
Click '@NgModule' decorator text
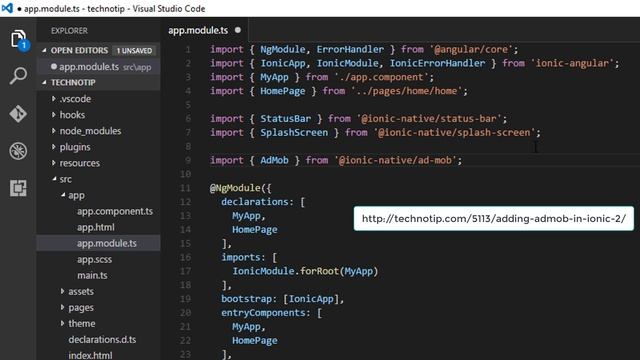235,188
